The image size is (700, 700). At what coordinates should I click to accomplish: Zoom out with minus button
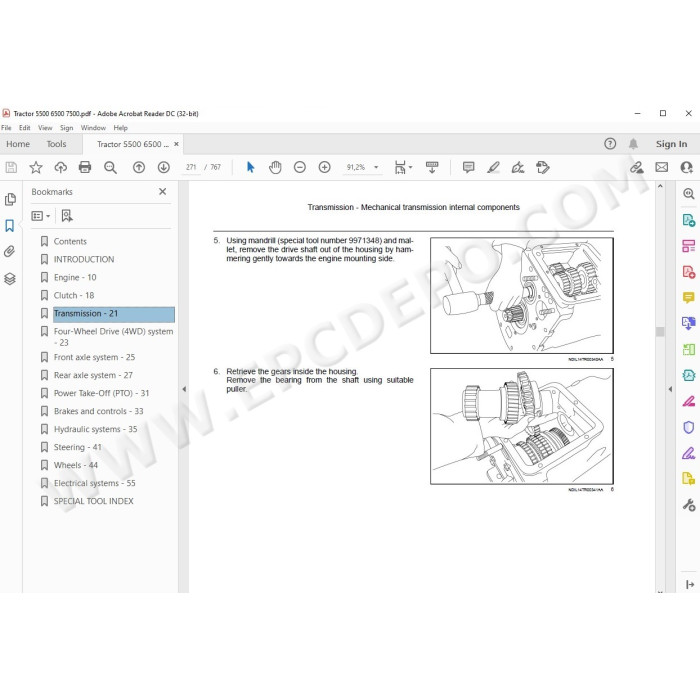[300, 167]
